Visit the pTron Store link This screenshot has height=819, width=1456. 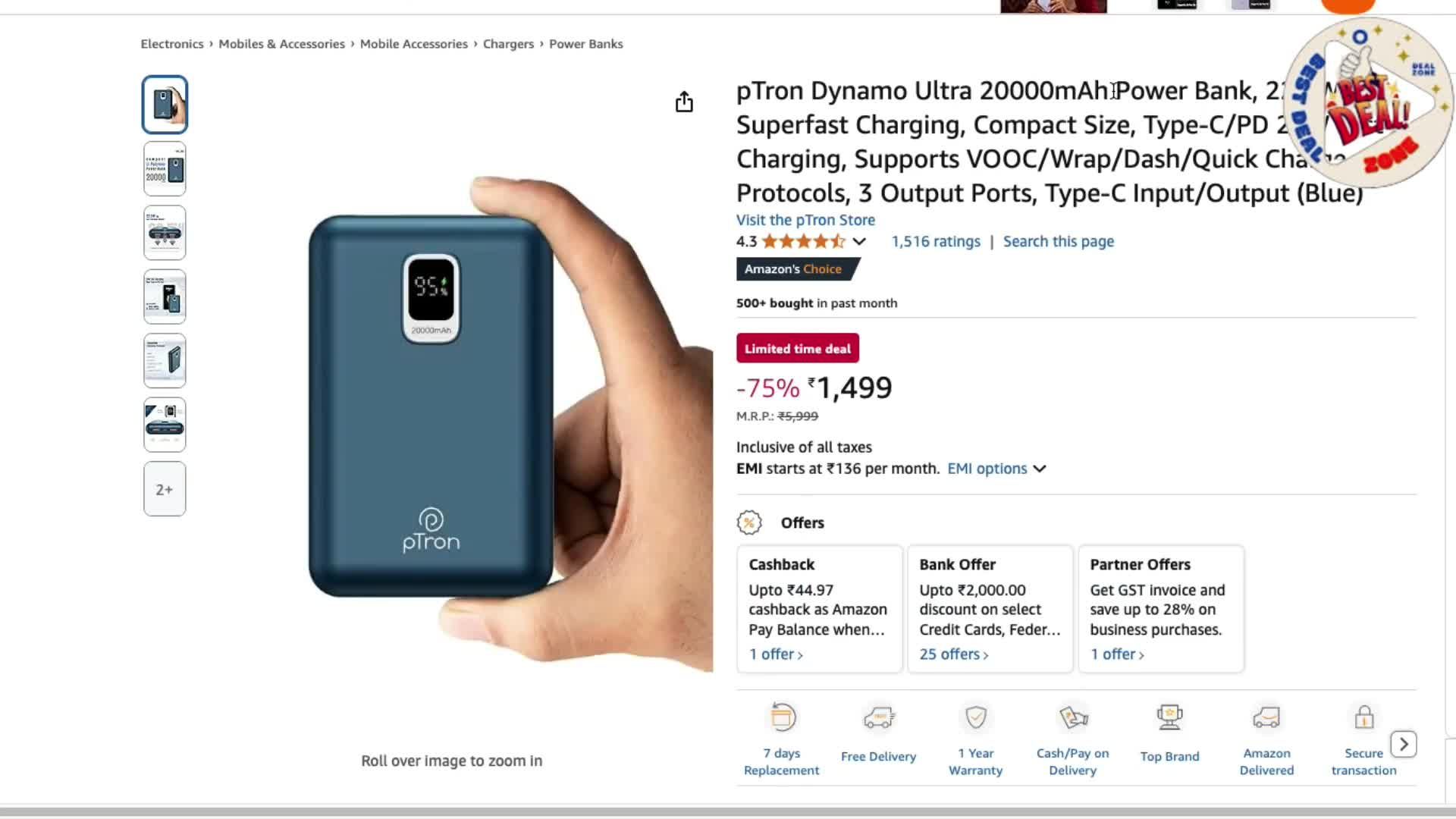click(805, 220)
